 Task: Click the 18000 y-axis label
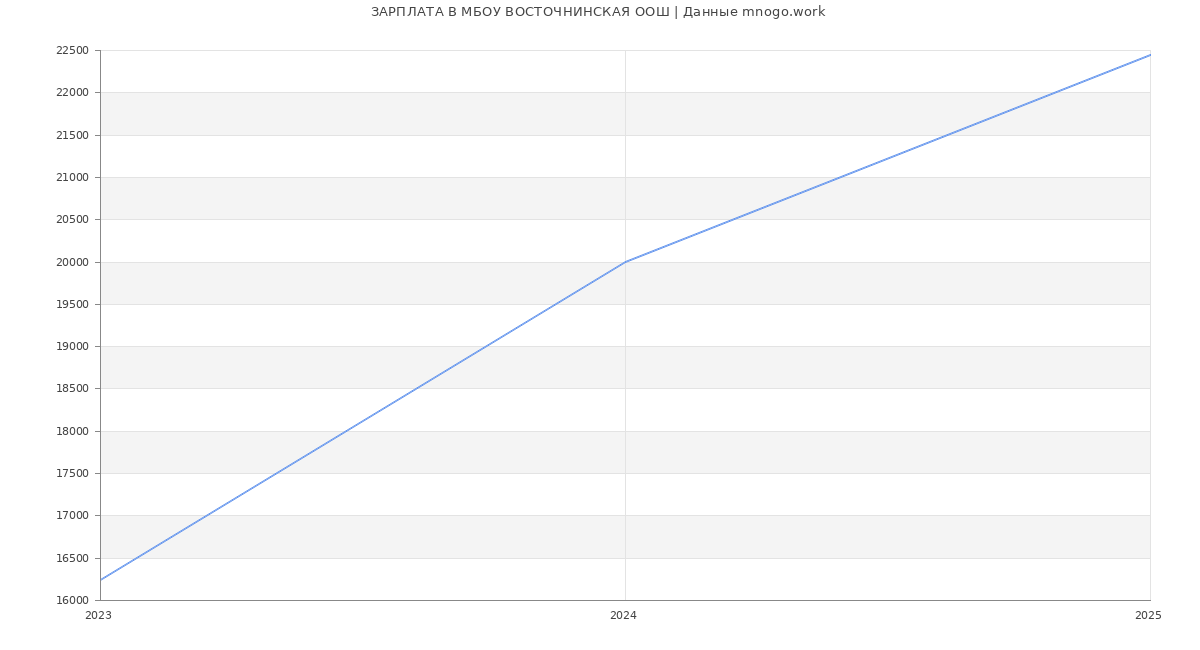[x=72, y=432]
